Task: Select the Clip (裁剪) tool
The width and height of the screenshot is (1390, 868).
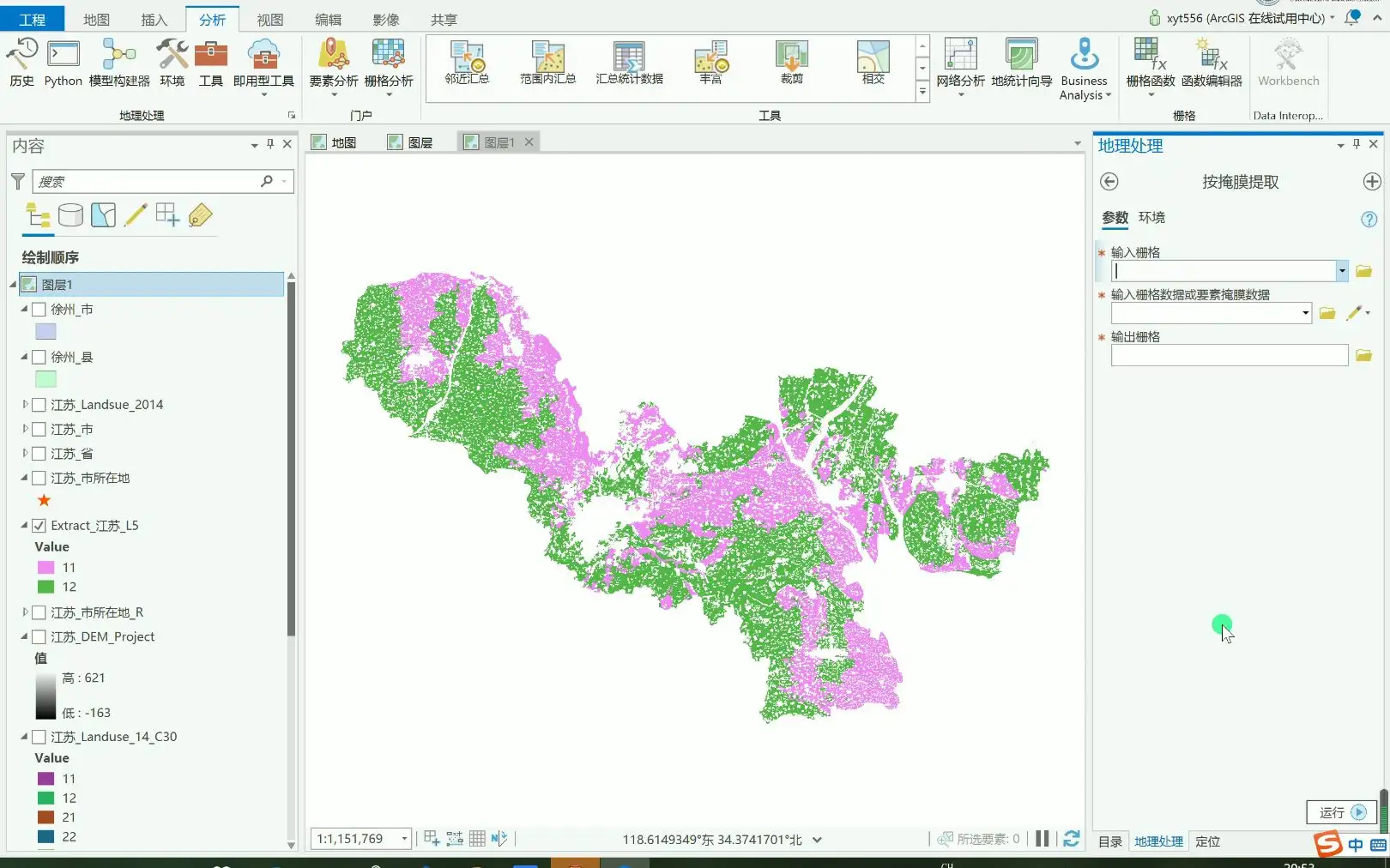Action: (x=791, y=62)
